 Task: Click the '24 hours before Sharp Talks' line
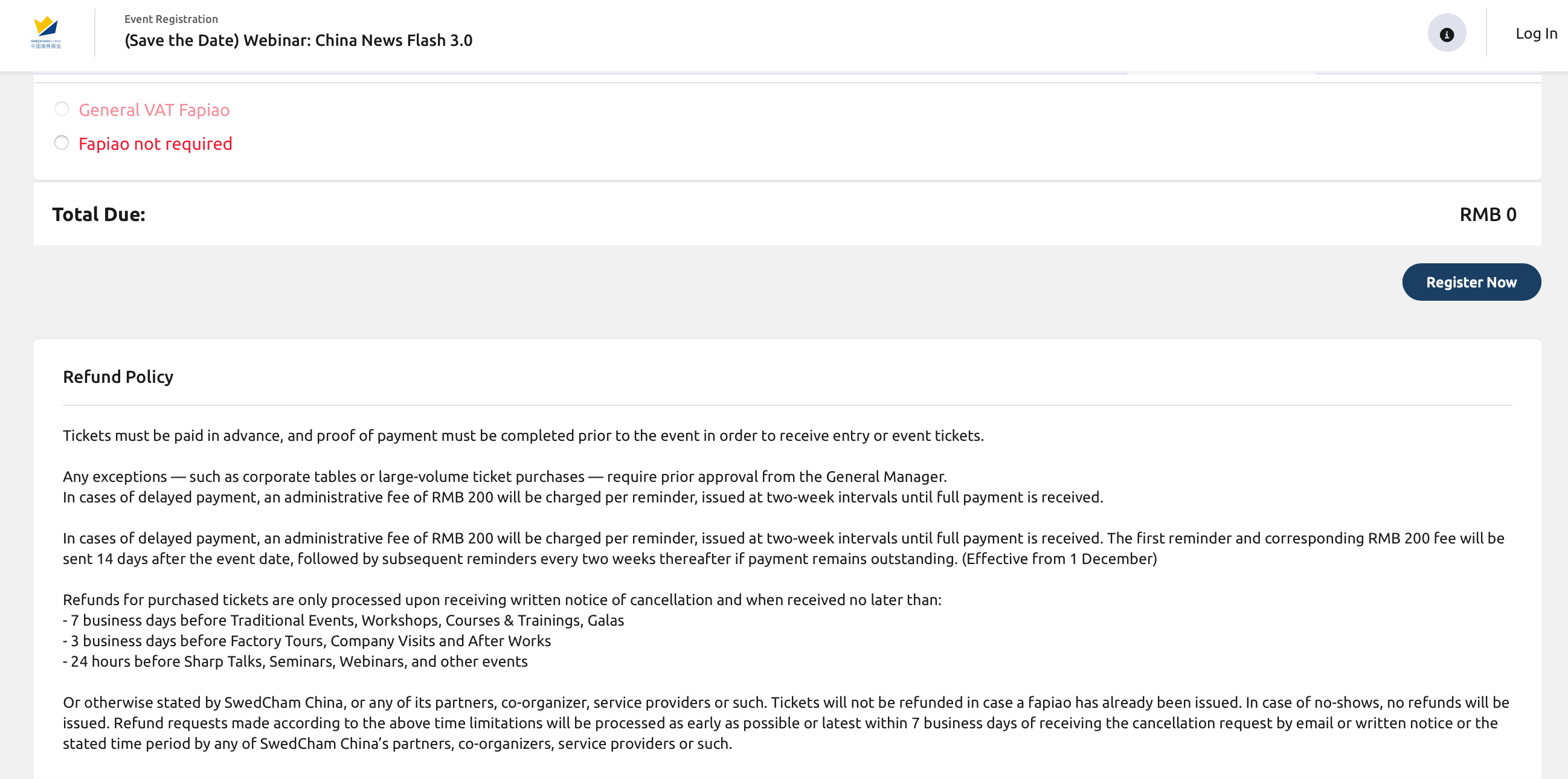coord(295,661)
